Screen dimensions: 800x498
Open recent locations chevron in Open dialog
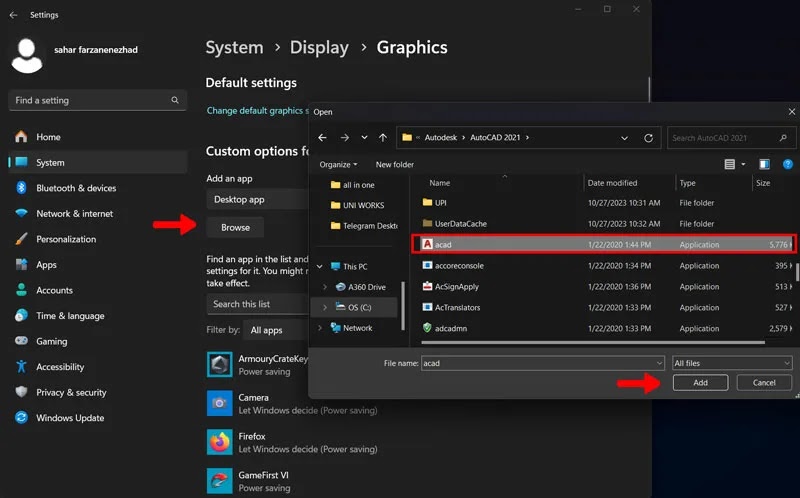pyautogui.click(x=364, y=137)
